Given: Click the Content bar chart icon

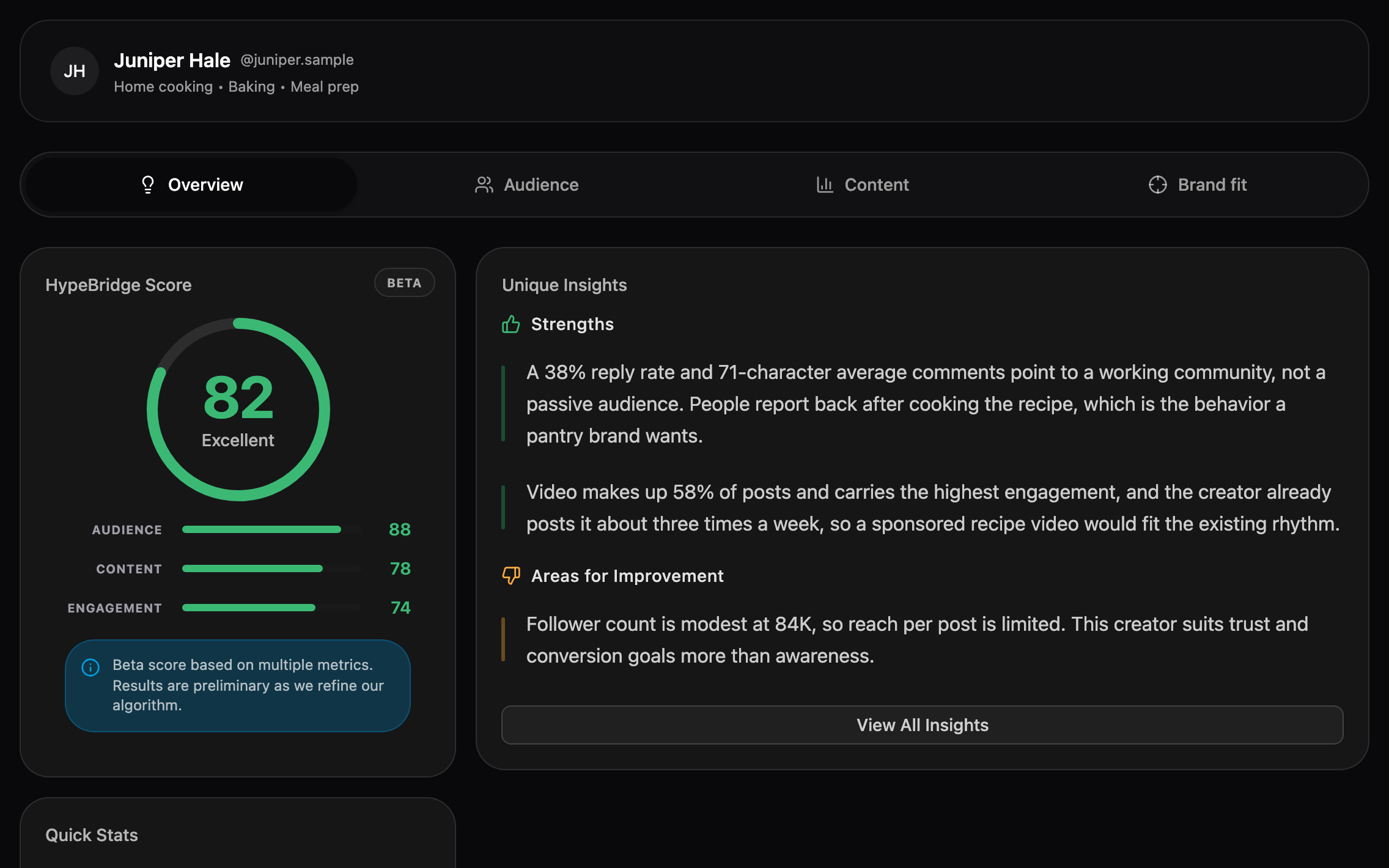Looking at the screenshot, I should pos(825,185).
